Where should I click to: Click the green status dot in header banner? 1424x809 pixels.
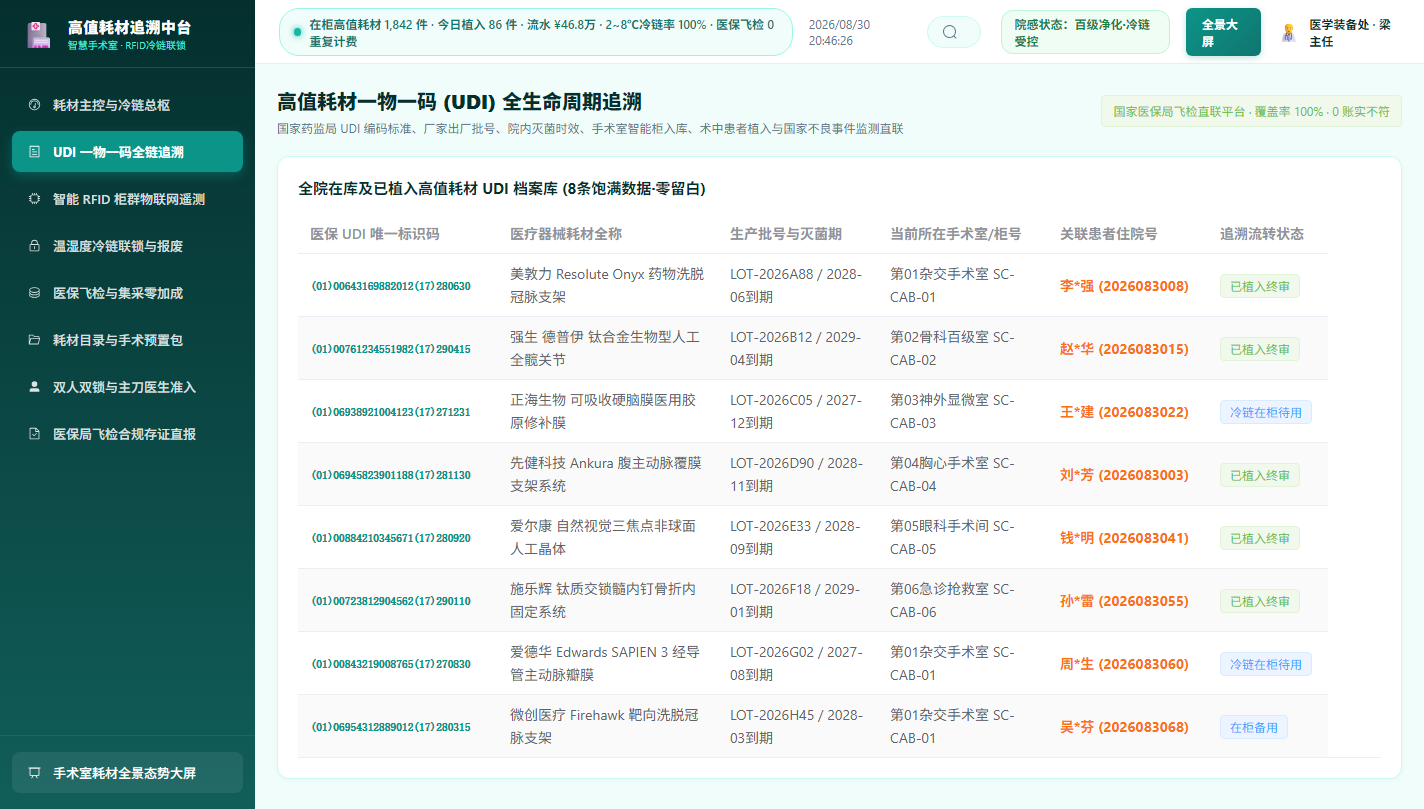tap(297, 32)
